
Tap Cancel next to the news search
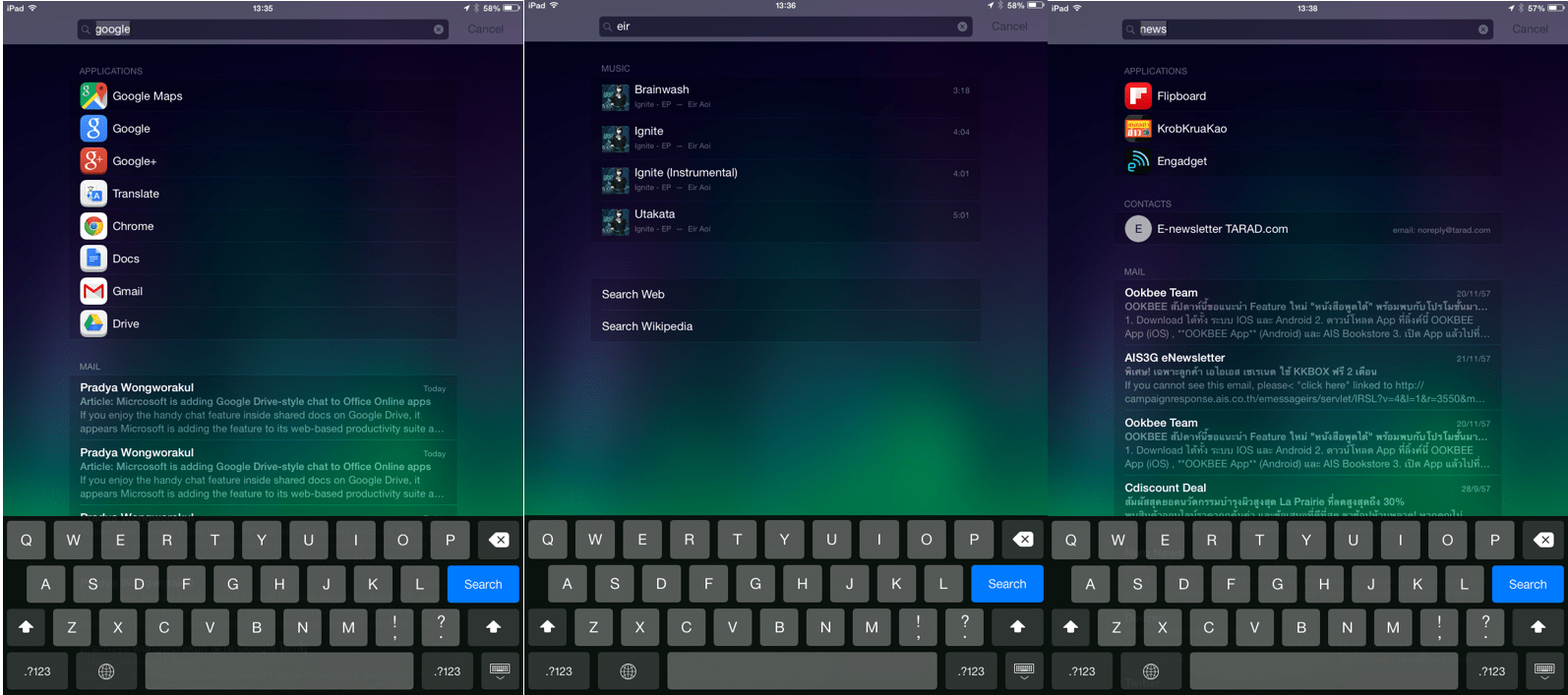1530,29
